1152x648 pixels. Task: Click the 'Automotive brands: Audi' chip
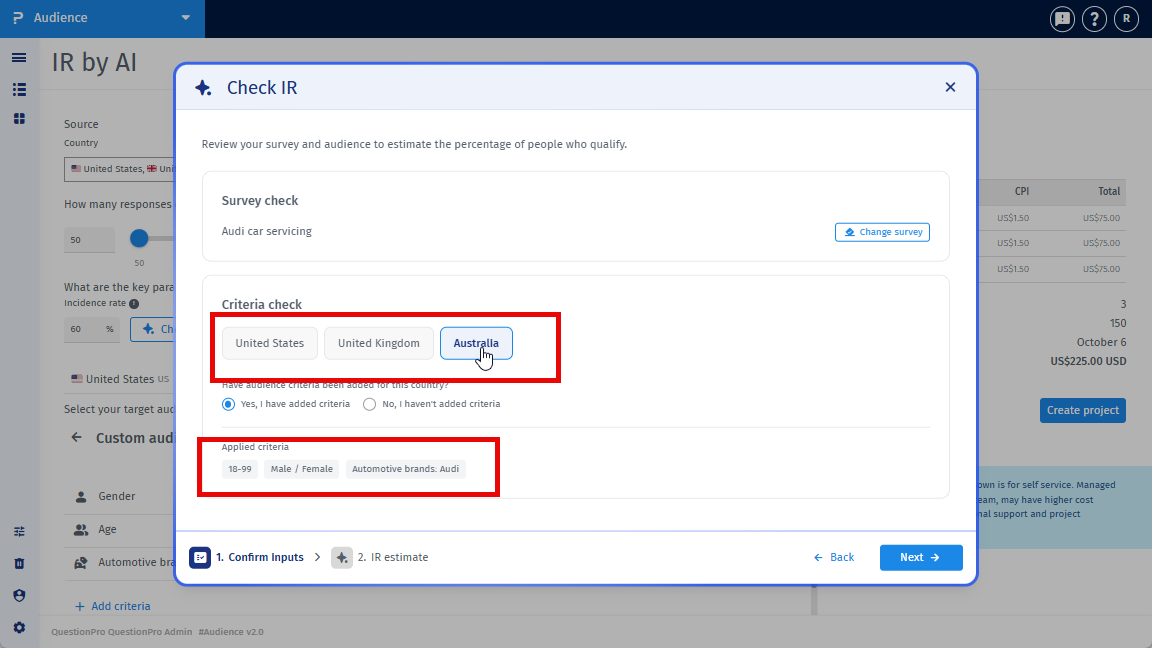pos(406,469)
